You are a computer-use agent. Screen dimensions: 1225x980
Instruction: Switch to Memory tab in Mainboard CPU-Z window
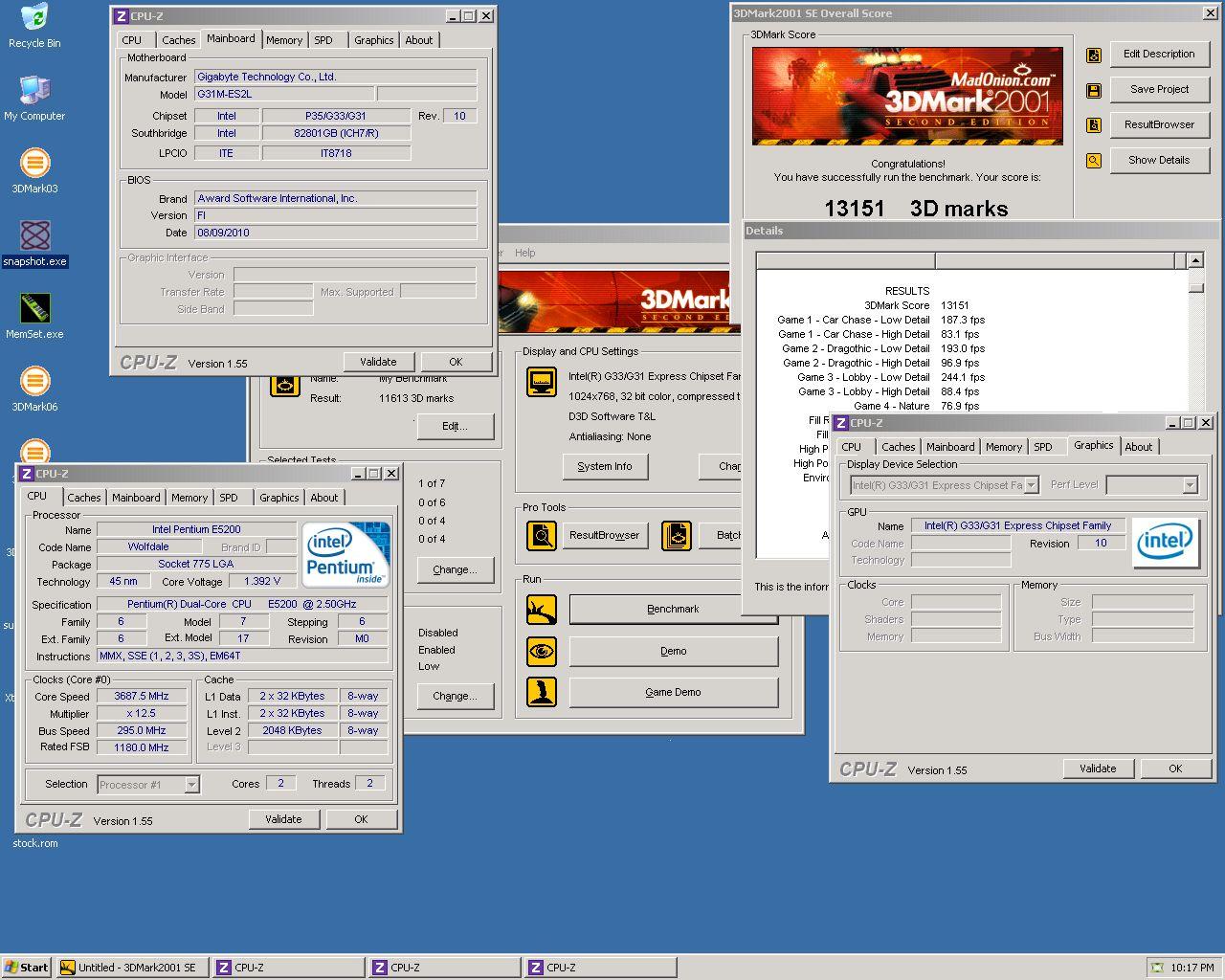[x=284, y=40]
